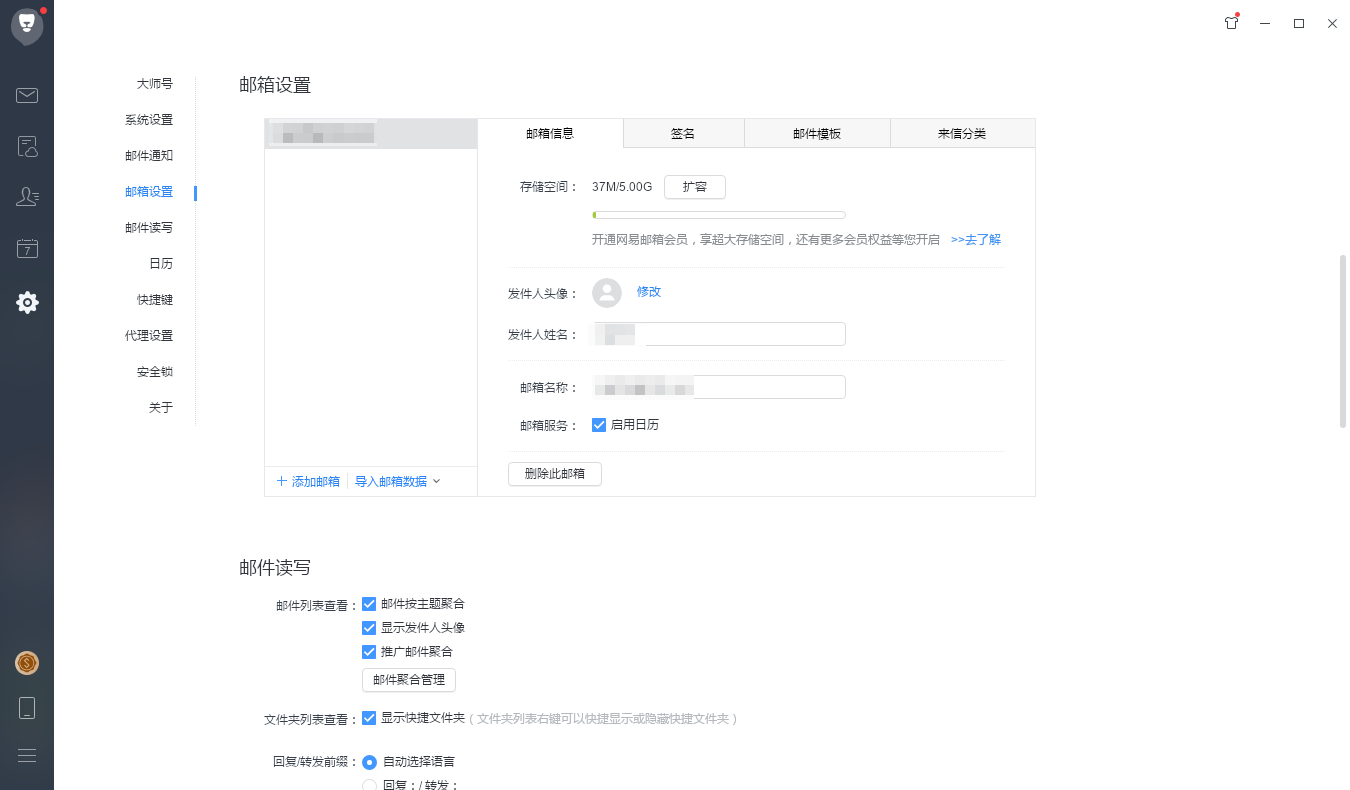Open the calendar icon in sidebar
Screen dimensions: 1350x790
click(27, 249)
